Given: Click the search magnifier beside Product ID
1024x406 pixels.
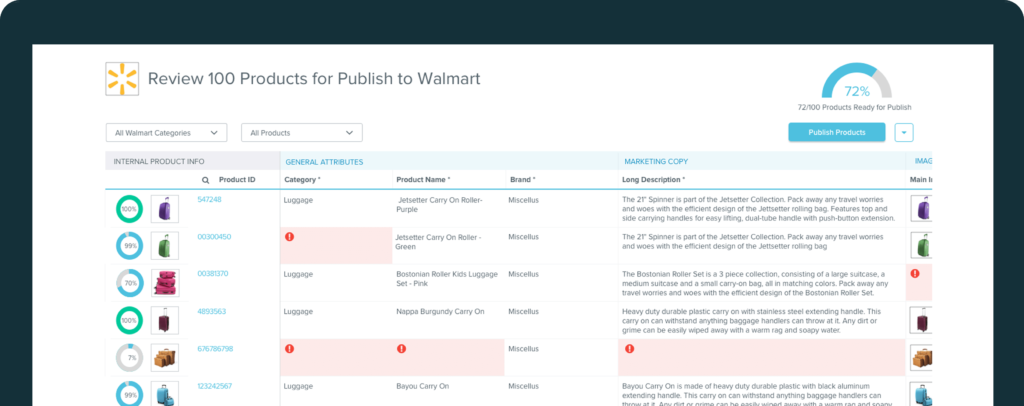Looking at the screenshot, I should [x=205, y=180].
